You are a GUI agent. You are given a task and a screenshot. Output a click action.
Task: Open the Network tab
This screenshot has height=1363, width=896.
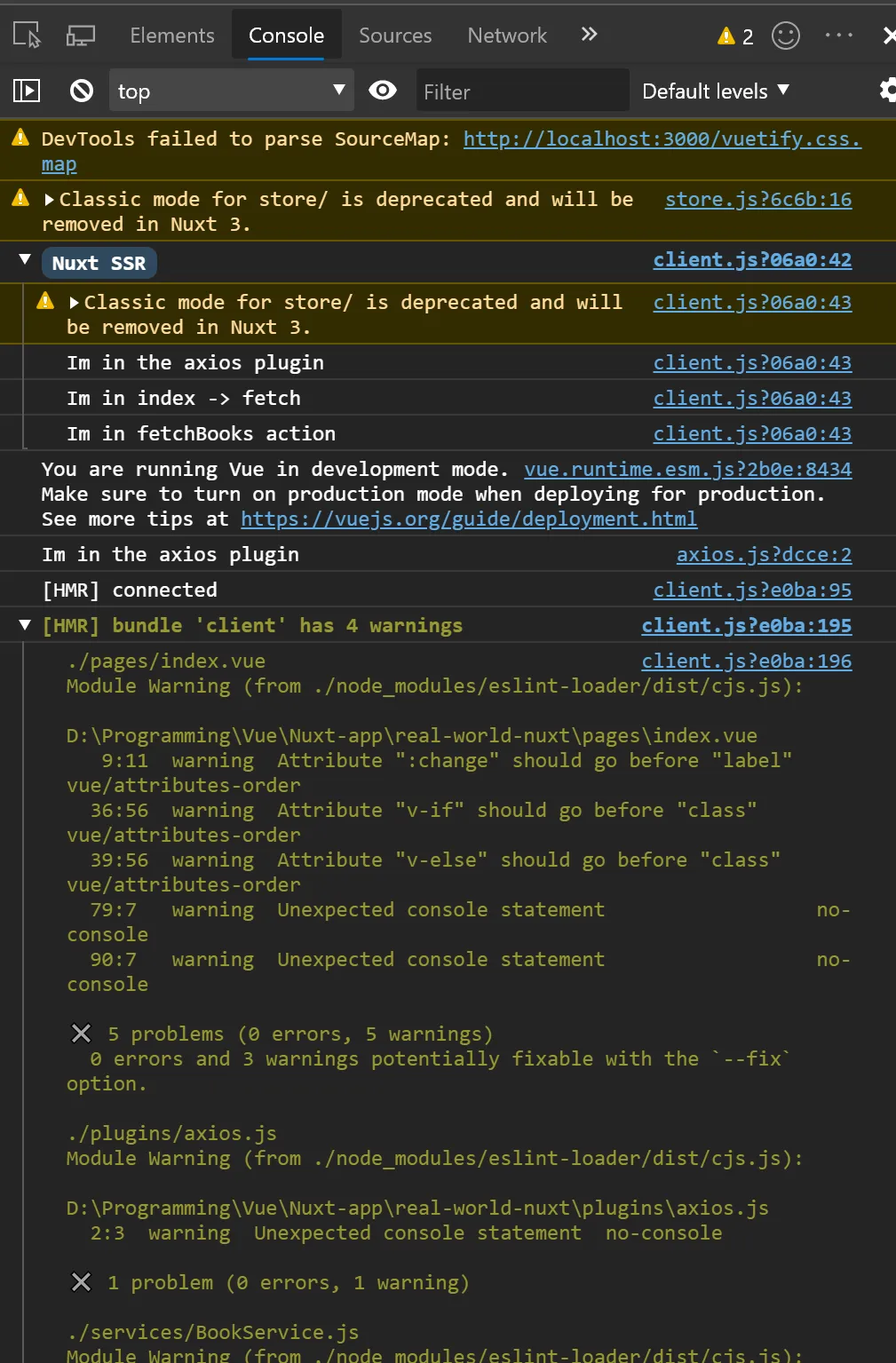[x=507, y=36]
